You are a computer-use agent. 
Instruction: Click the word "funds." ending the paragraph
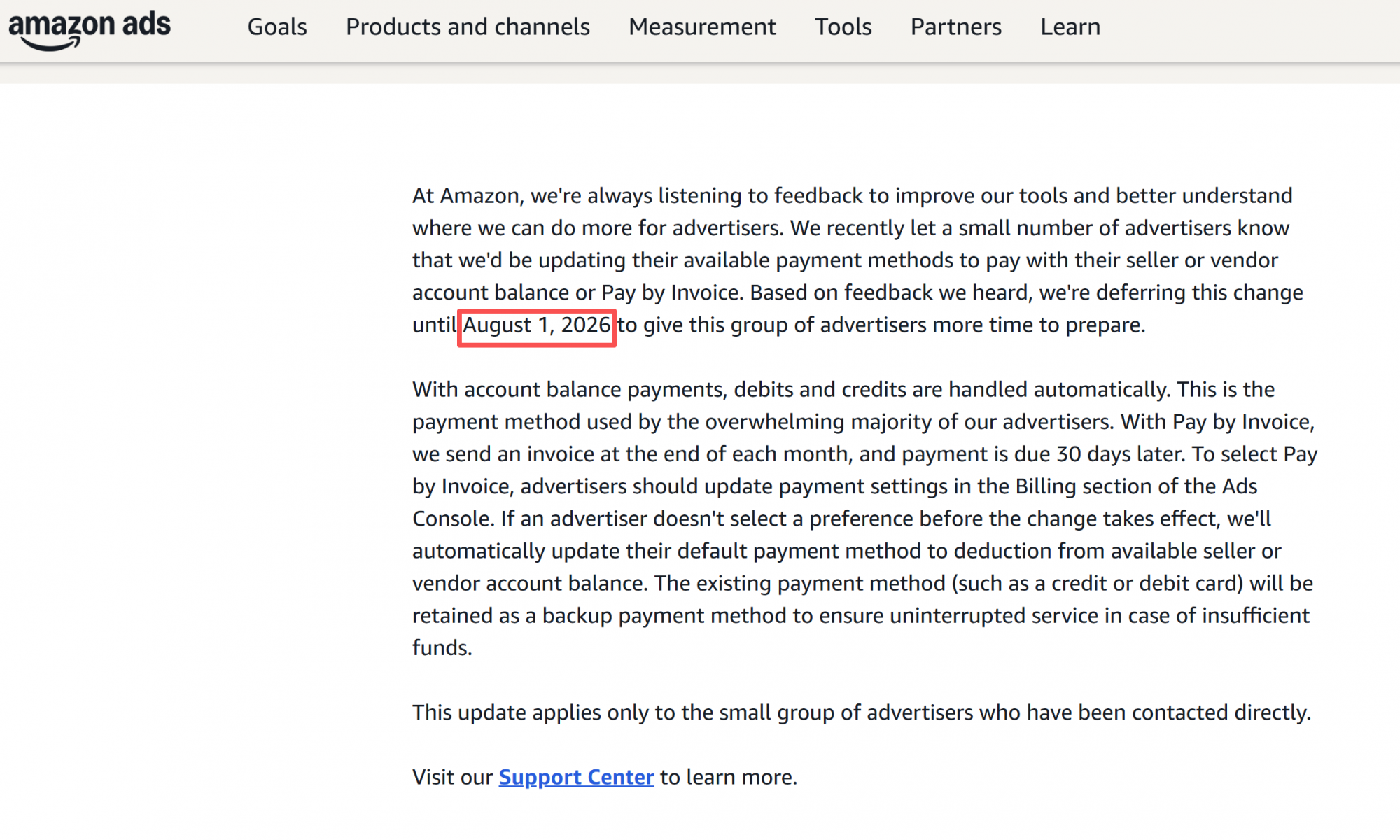(x=442, y=648)
